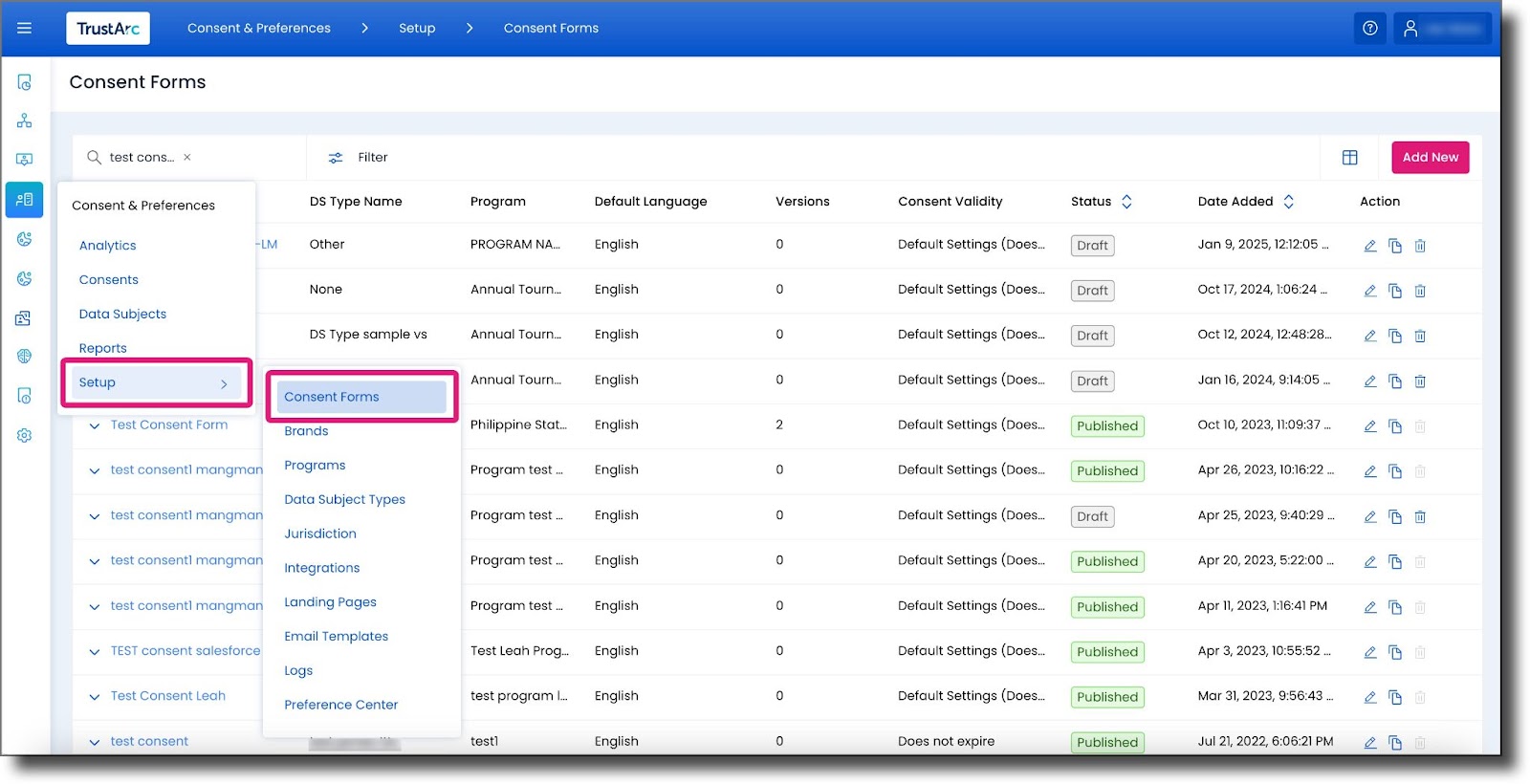
Task: Open the TEST consent salesforce link
Action: pyautogui.click(x=186, y=651)
